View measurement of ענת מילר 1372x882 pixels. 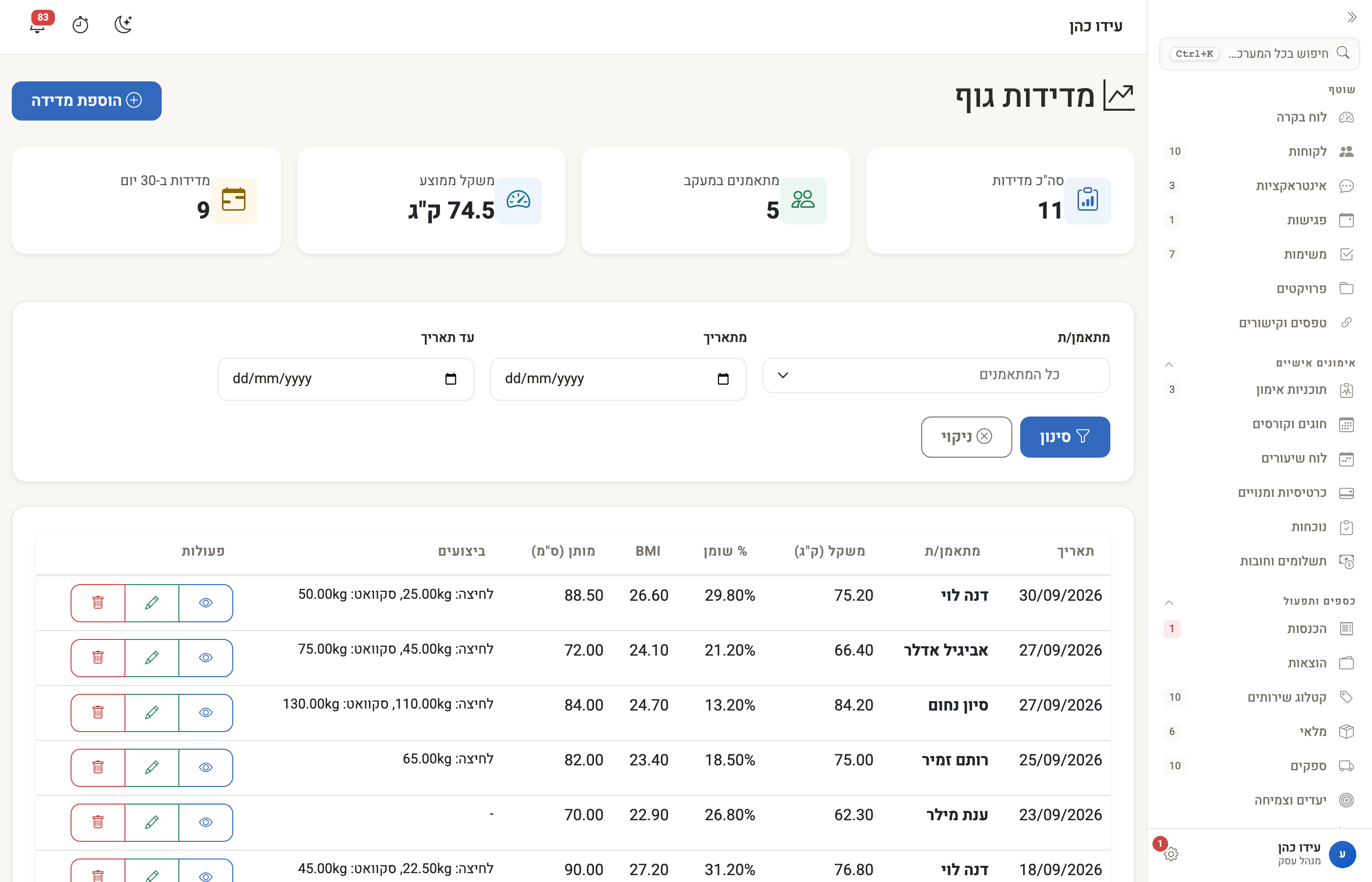206,822
